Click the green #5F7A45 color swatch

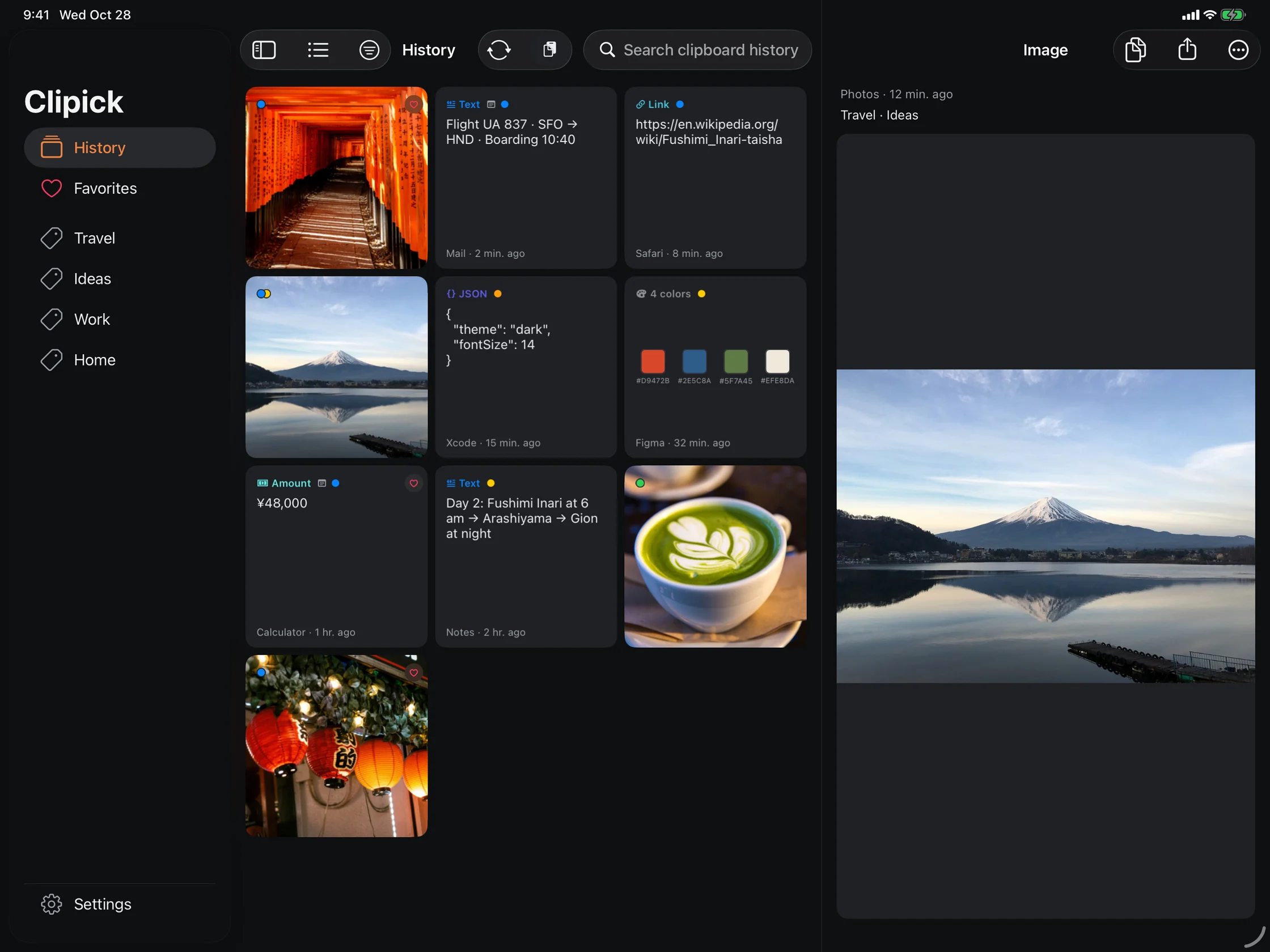[x=735, y=362]
